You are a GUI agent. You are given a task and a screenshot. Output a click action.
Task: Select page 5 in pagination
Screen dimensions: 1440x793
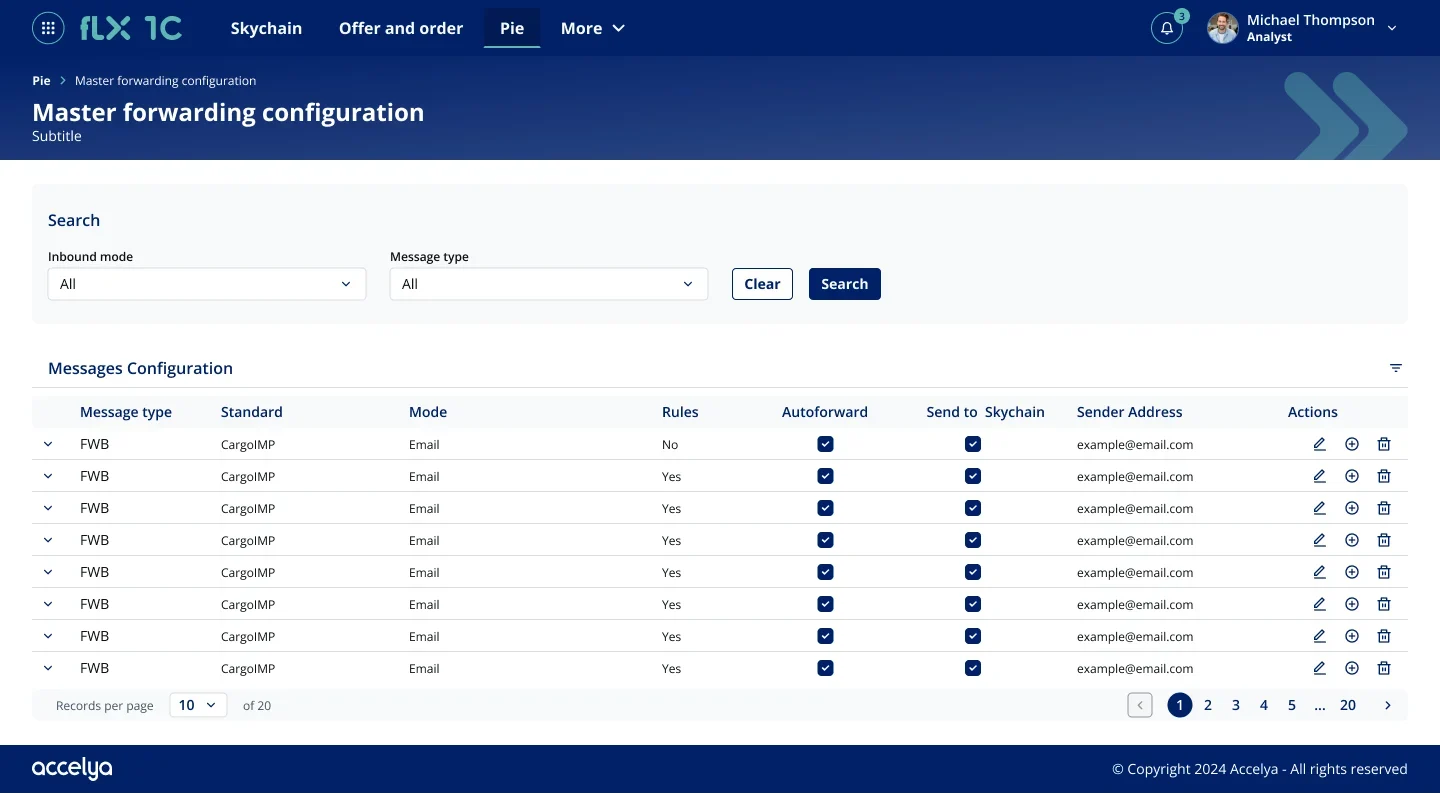1292,705
